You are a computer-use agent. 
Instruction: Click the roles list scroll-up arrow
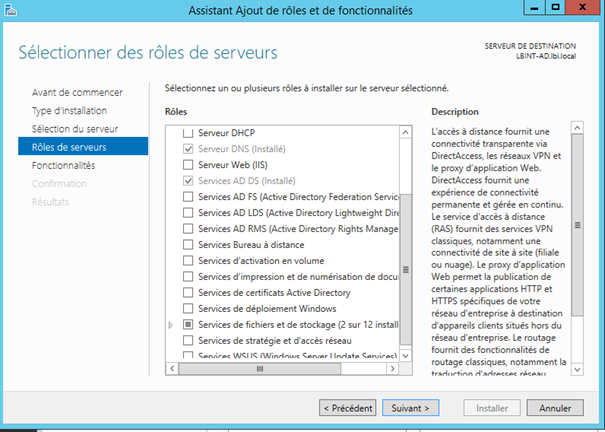pyautogui.click(x=405, y=131)
